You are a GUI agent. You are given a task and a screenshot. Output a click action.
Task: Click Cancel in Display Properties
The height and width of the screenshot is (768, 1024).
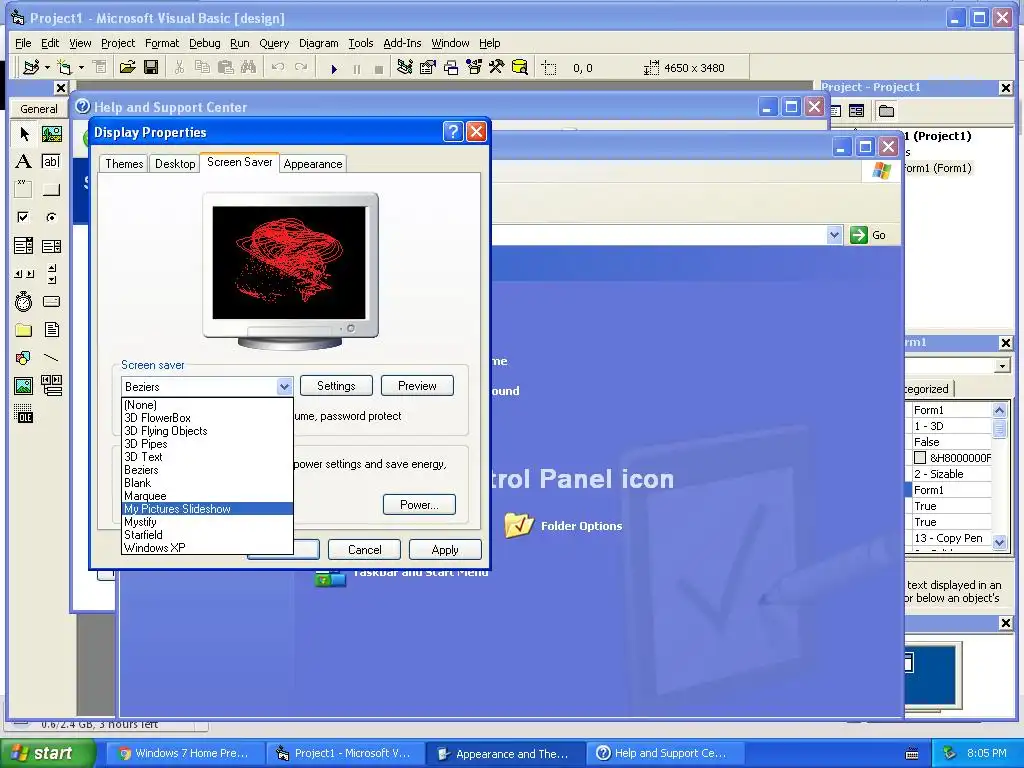(x=364, y=550)
